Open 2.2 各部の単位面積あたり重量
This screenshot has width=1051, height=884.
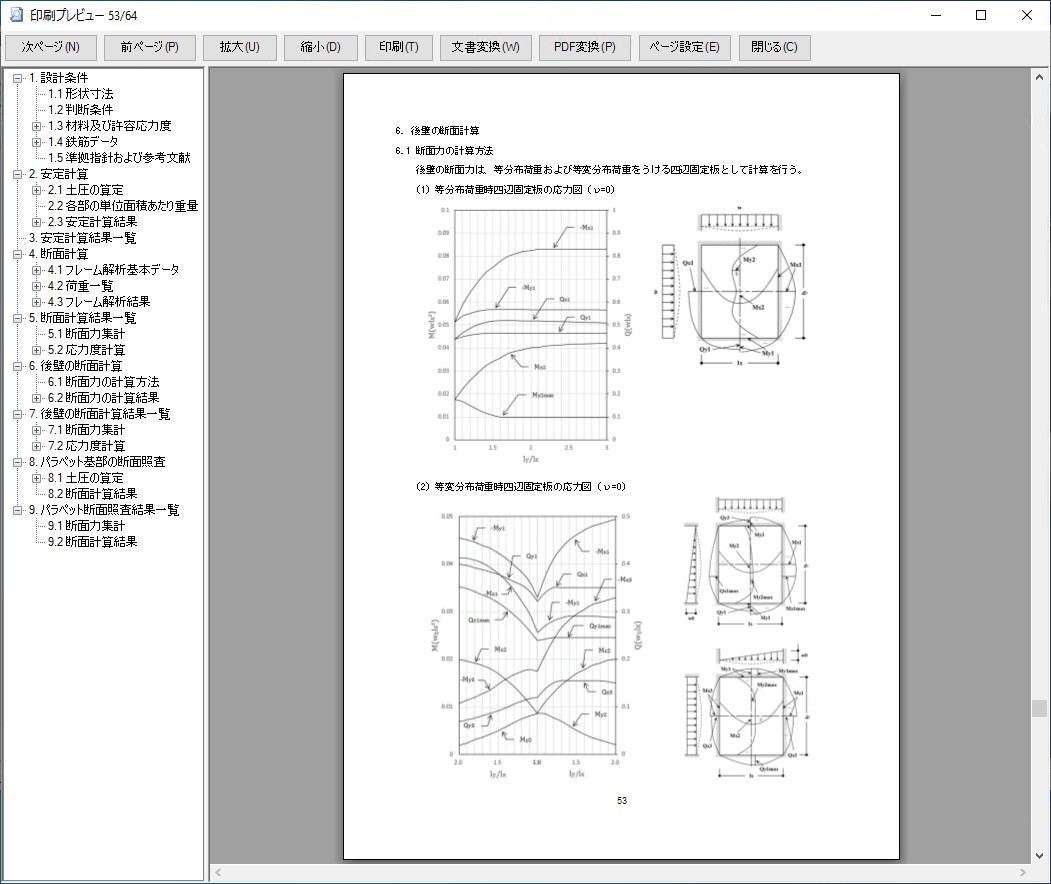123,206
